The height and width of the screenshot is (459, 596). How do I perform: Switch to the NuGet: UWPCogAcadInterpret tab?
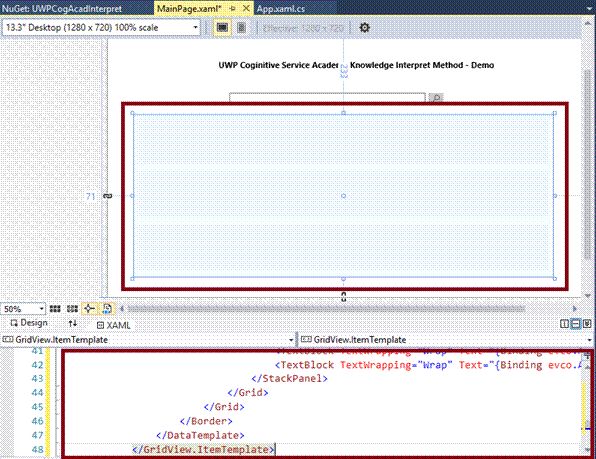tap(62, 9)
